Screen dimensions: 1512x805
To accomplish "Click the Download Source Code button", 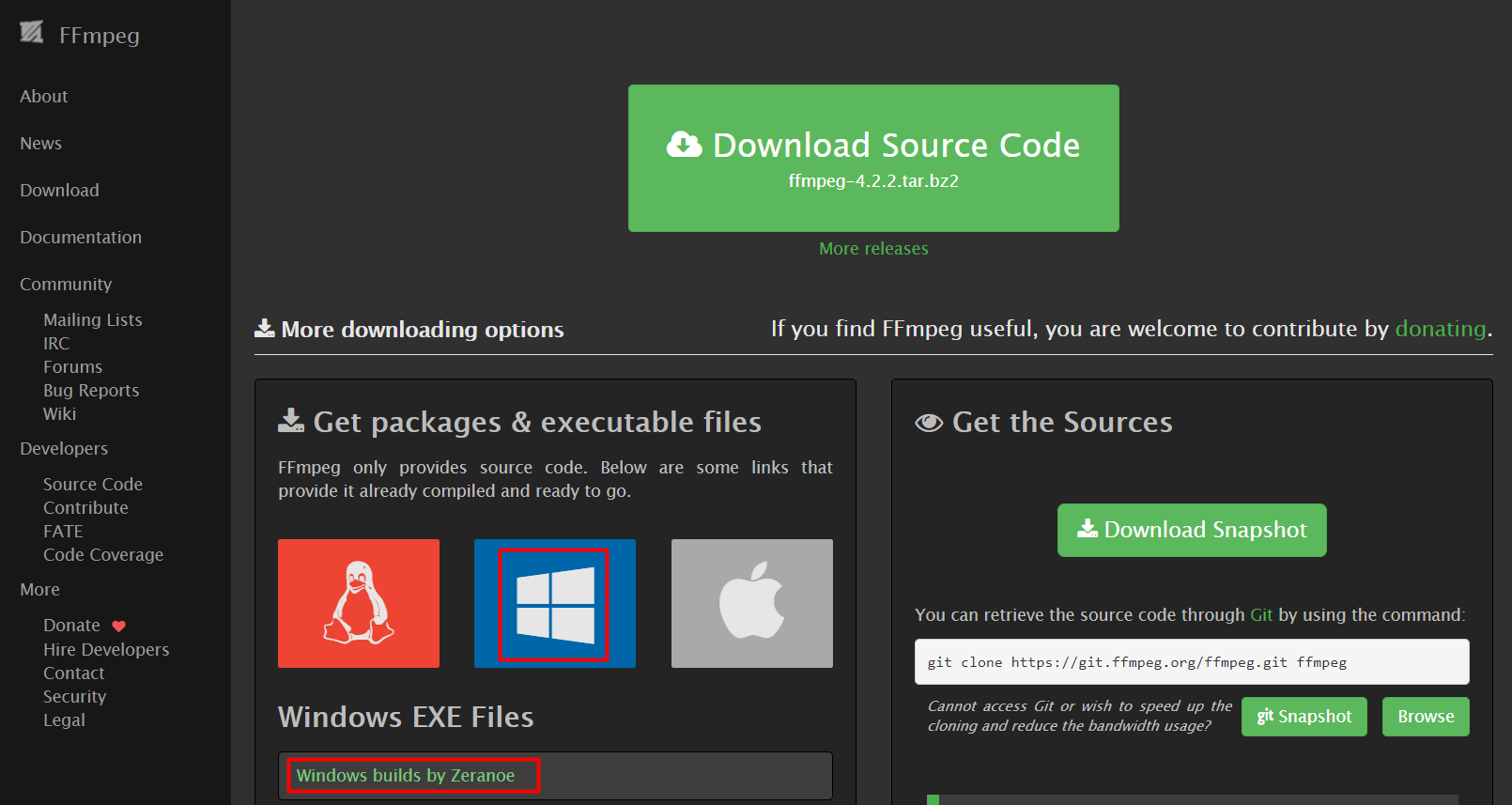I will point(873,158).
